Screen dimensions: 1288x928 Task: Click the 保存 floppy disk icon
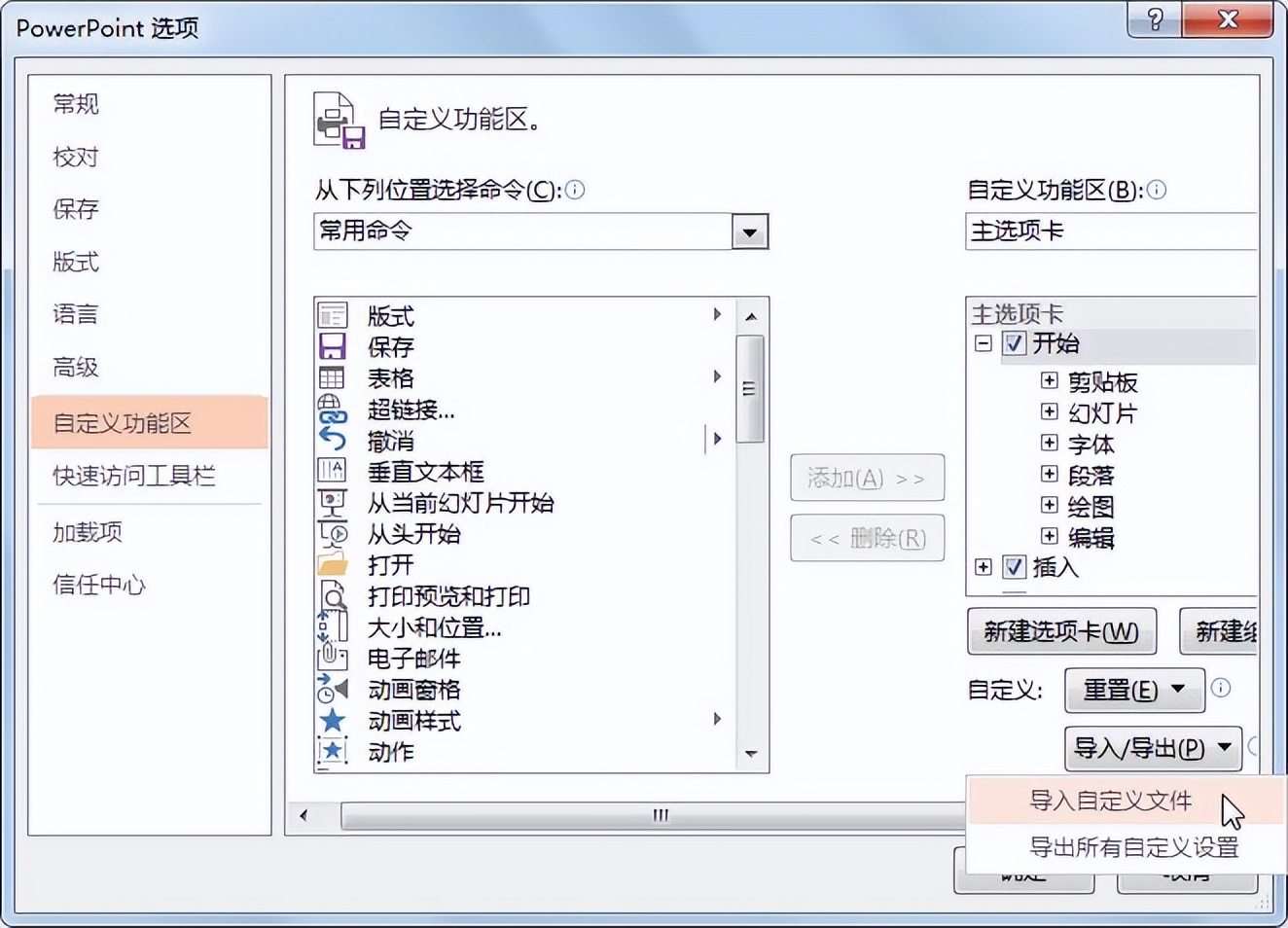[333, 347]
